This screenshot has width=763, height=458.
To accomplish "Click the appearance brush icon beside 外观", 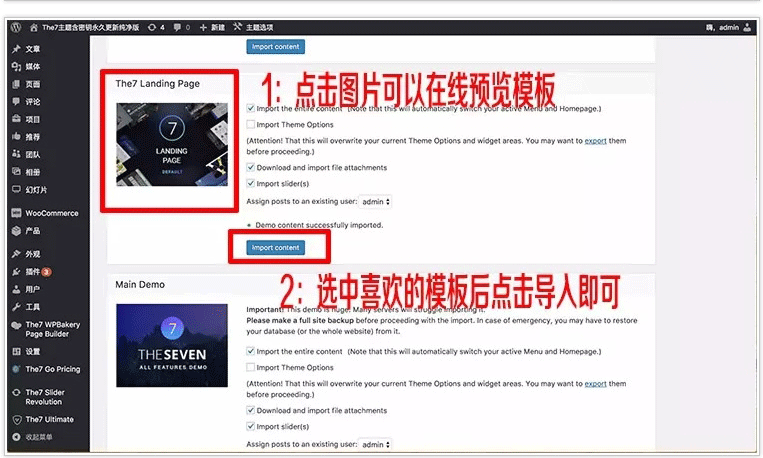I will (17, 254).
